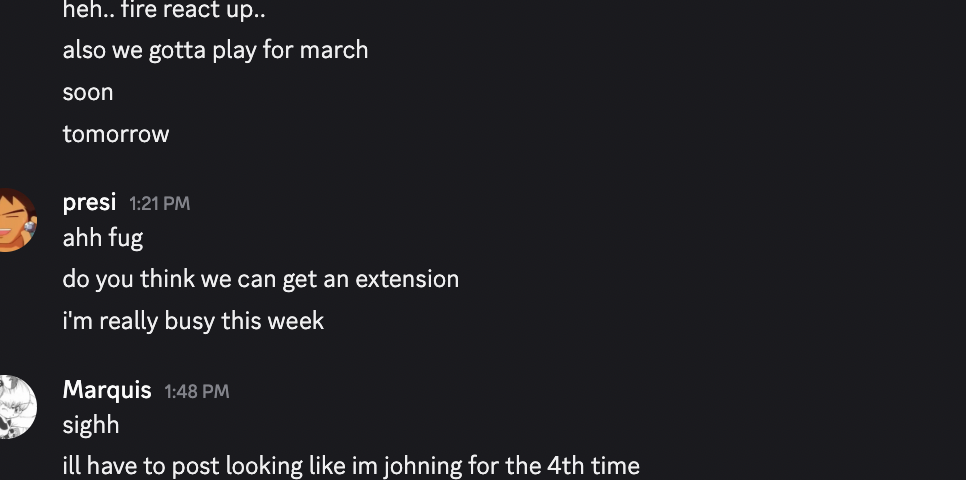966x480 pixels.
Task: Click the 1:21 PM timestamp
Action: click(159, 203)
